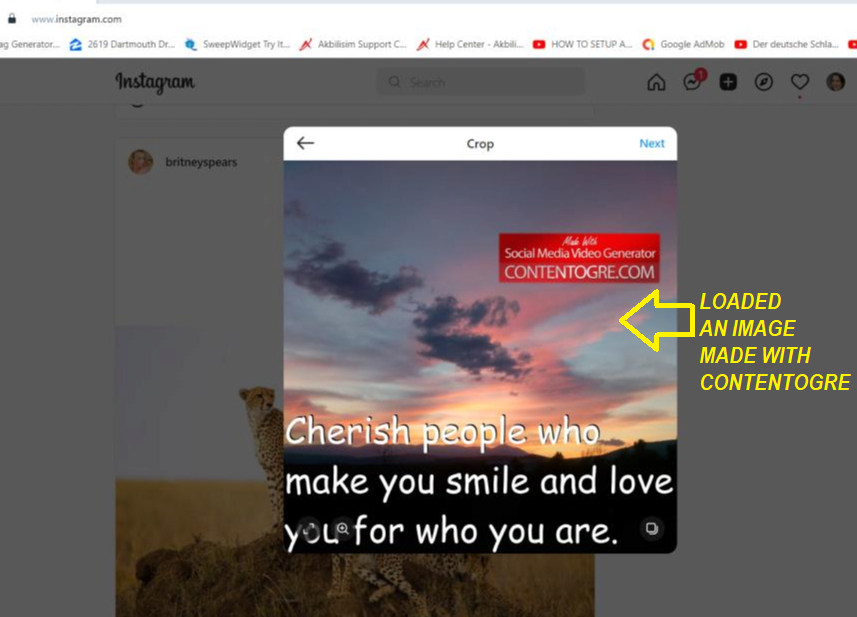Open the Help Center - Akbili bookmark
The image size is (857, 617).
point(470,44)
